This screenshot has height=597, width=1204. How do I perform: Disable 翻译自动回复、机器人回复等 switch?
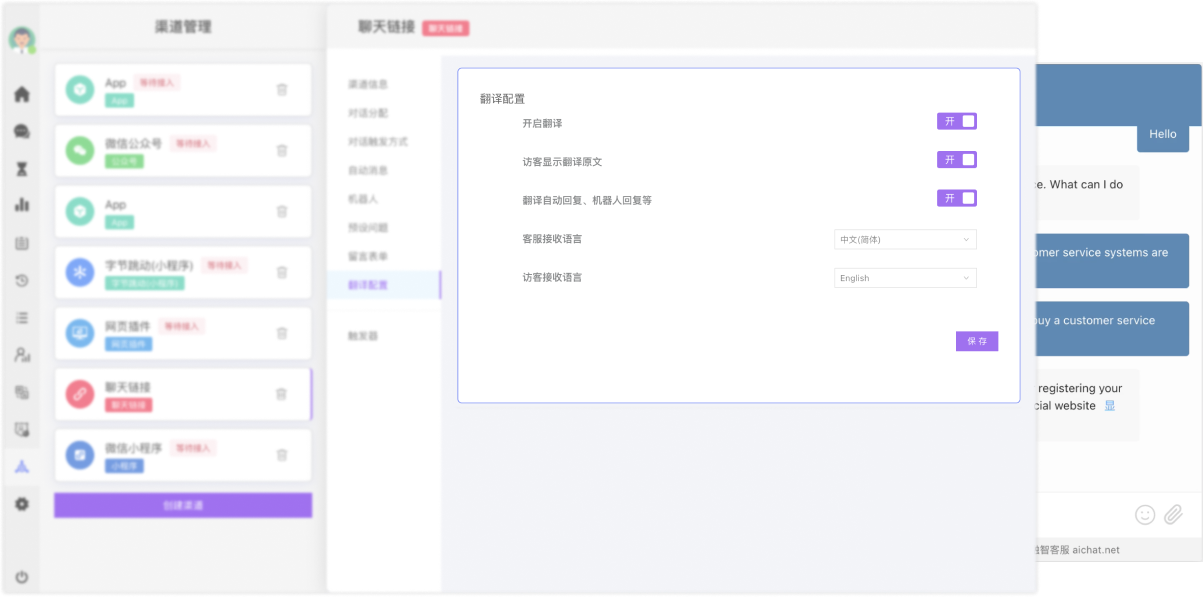(956, 198)
